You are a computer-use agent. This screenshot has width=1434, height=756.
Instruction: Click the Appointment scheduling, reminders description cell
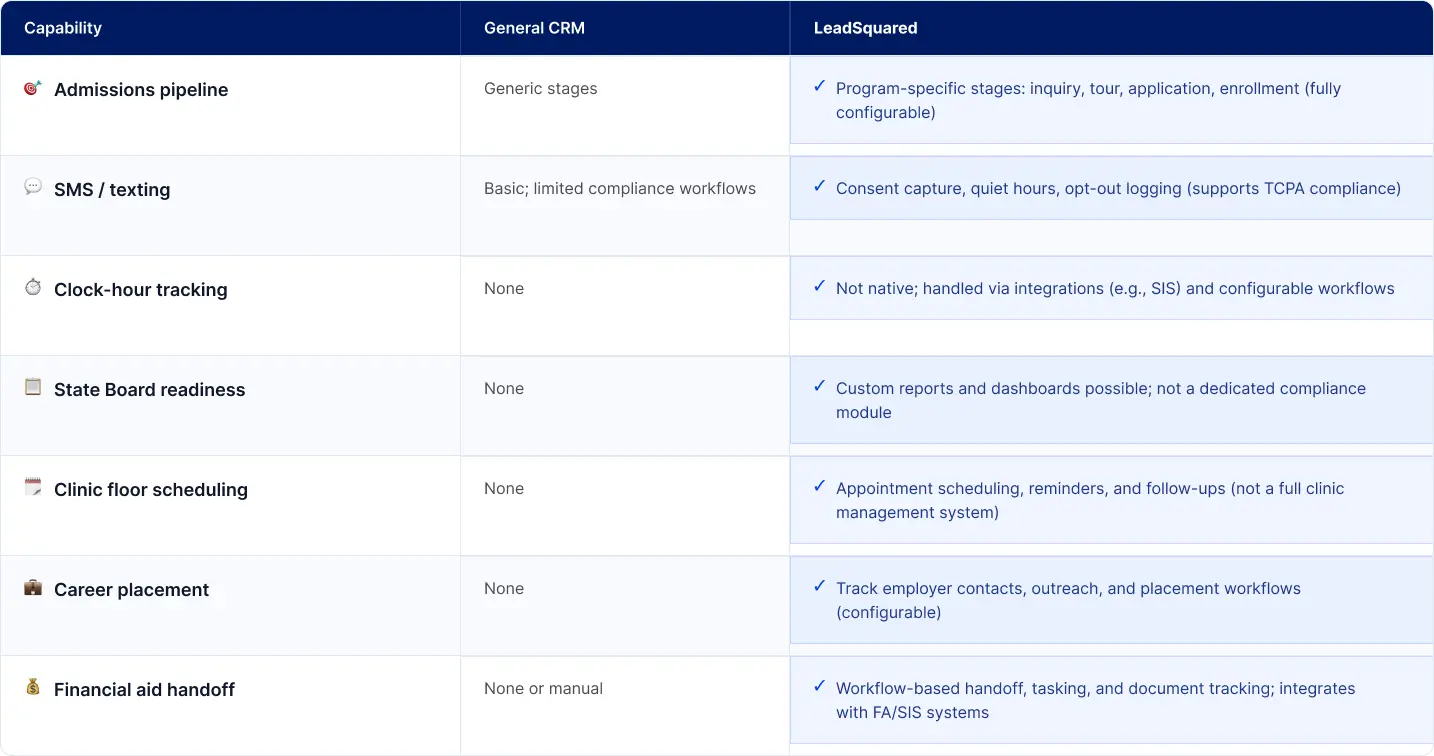click(x=1089, y=500)
